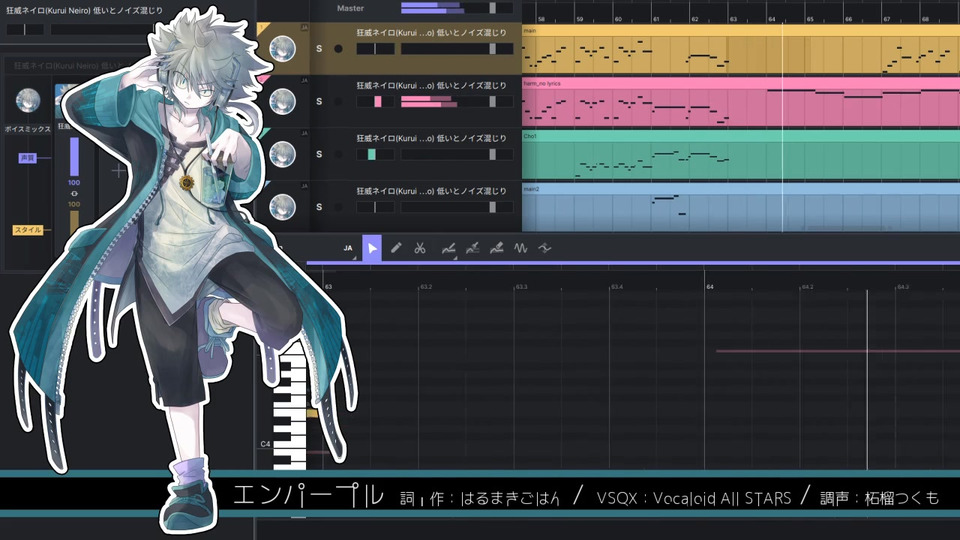Solo the blue main2 track
The image size is (960, 540).
click(319, 207)
